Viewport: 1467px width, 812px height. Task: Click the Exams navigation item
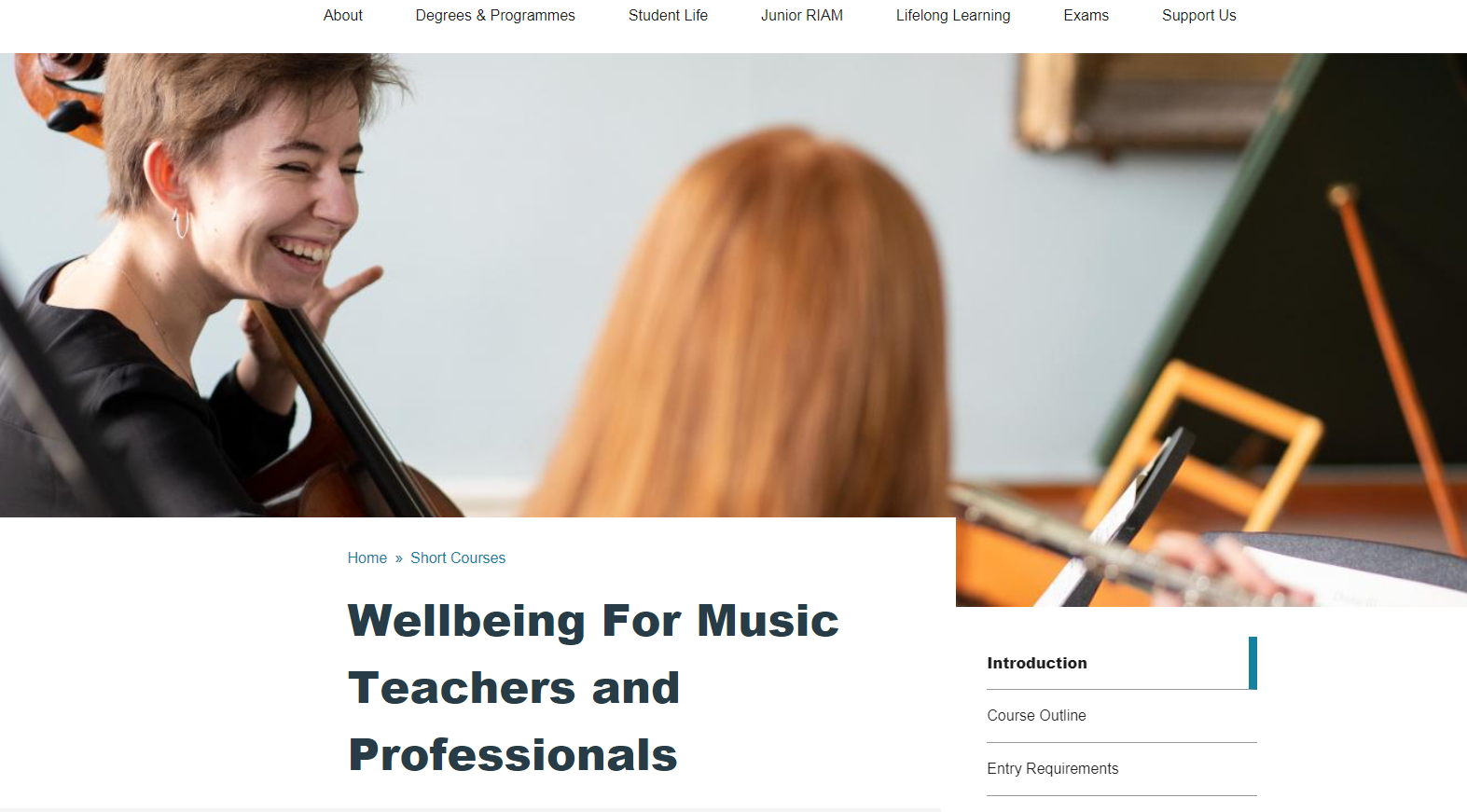[x=1086, y=15]
